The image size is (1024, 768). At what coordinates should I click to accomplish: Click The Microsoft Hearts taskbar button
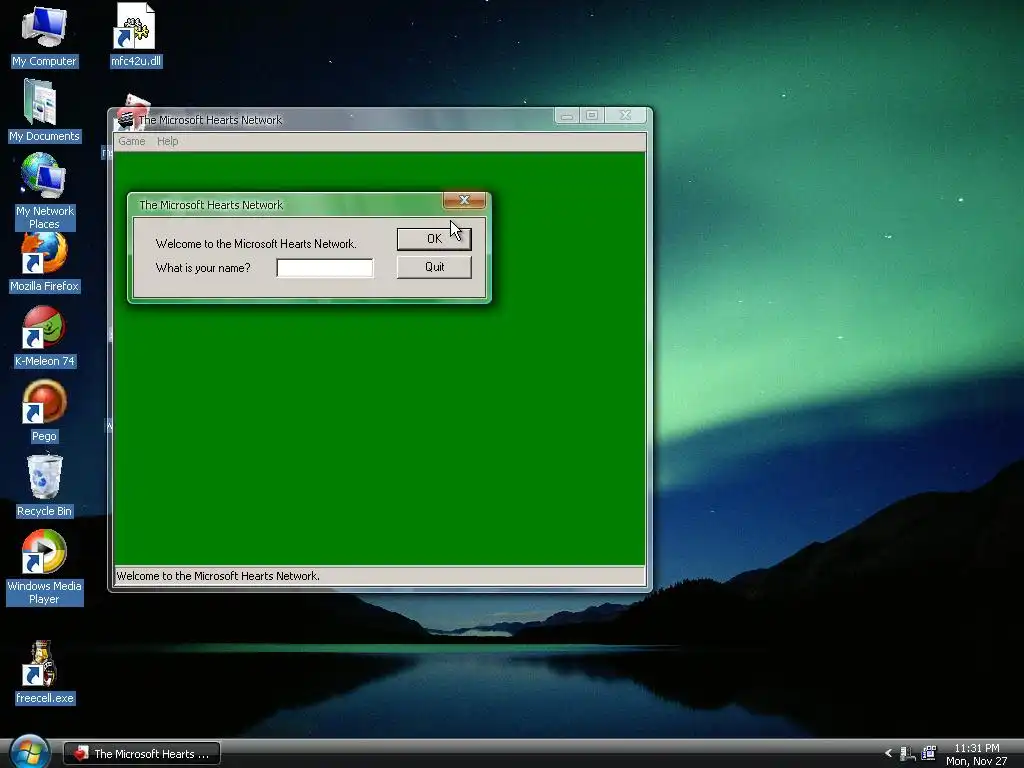142,754
